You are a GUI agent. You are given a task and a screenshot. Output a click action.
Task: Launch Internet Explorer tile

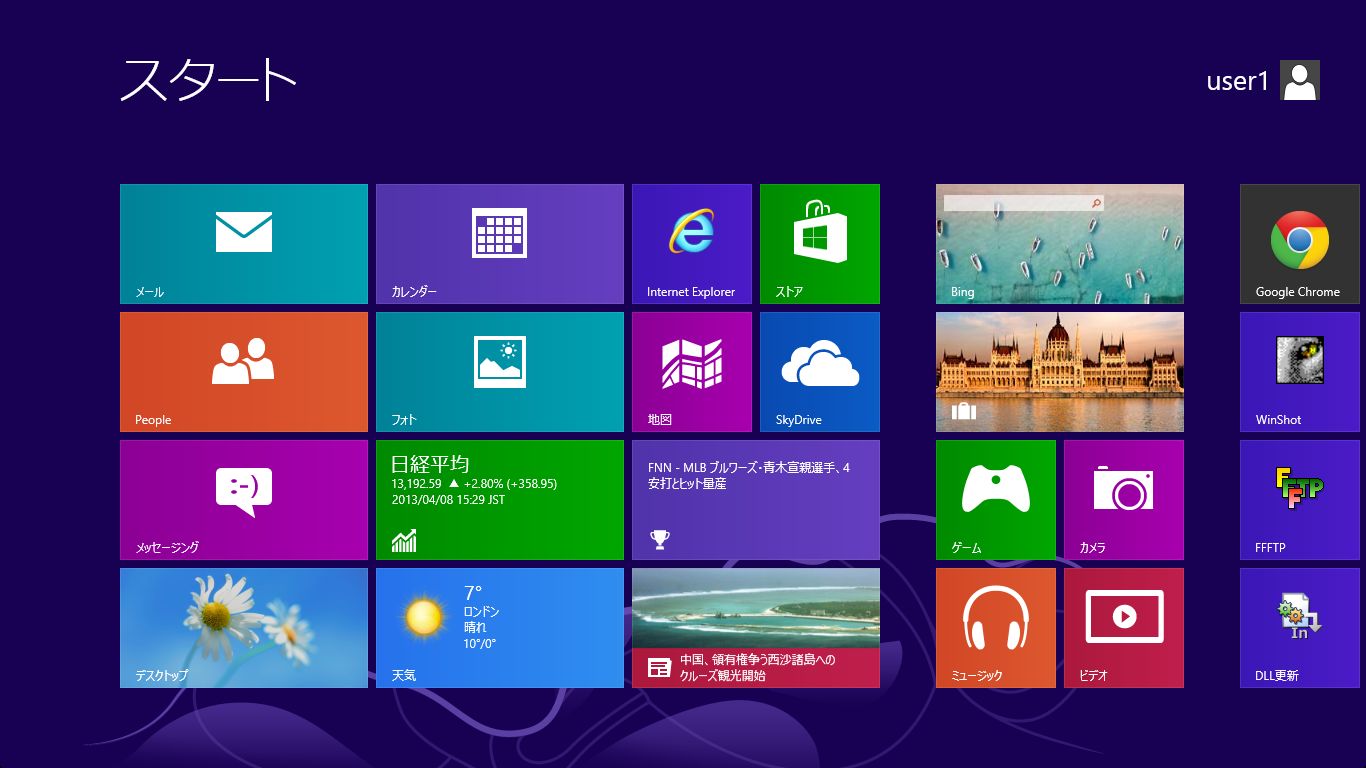tap(692, 244)
